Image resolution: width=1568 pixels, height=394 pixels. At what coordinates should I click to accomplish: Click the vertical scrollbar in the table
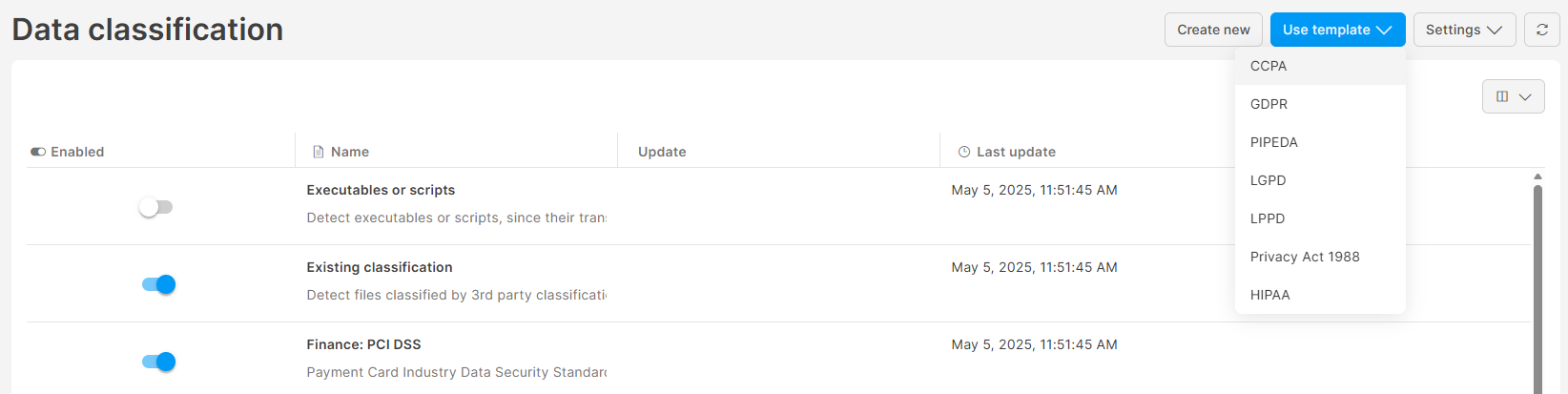click(1537, 286)
